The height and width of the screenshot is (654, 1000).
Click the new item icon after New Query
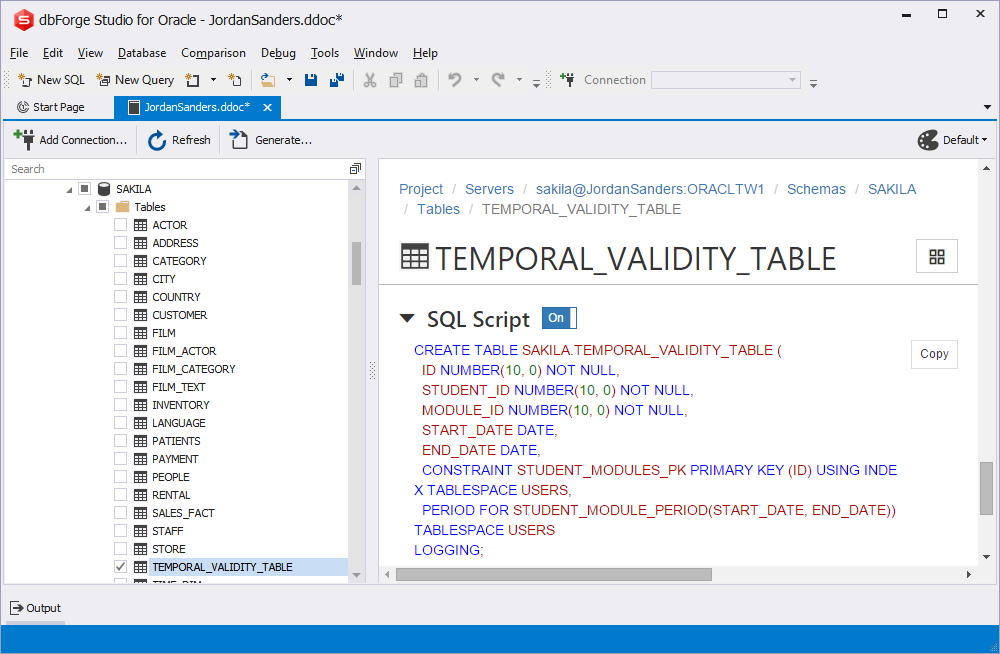(x=192, y=80)
